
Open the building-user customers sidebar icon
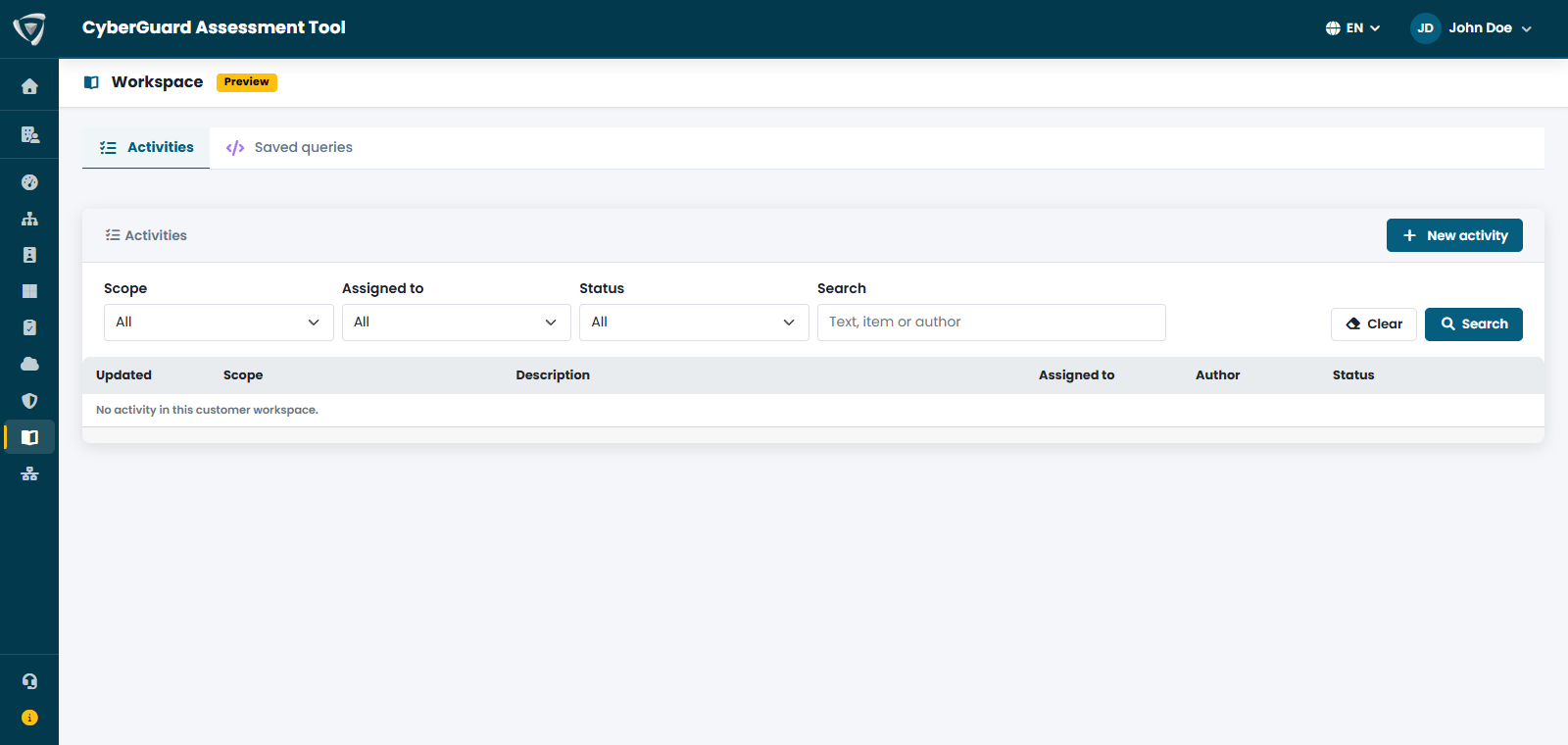(29, 134)
